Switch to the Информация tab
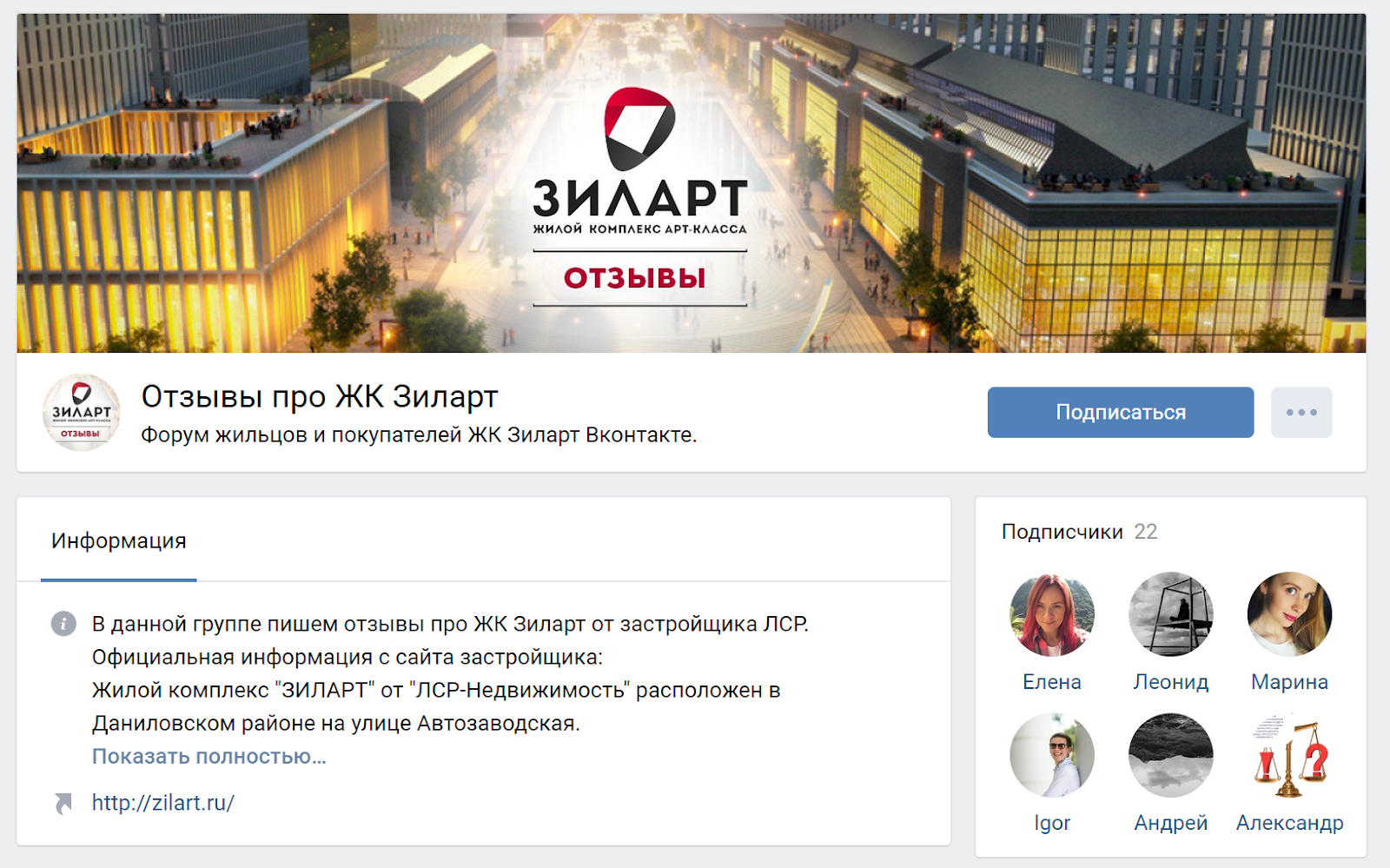1390x868 pixels. (119, 540)
